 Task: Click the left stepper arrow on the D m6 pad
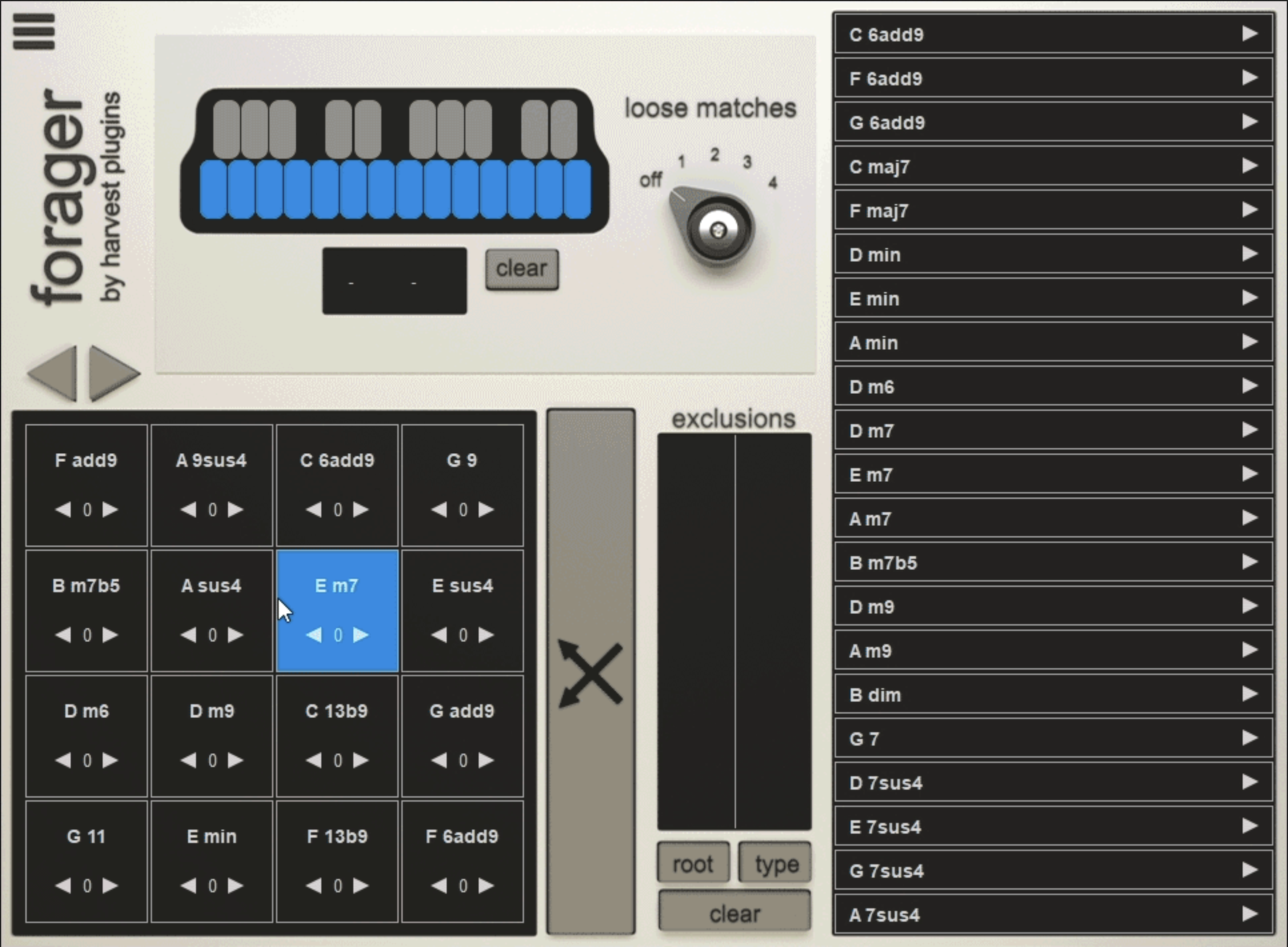(x=64, y=761)
